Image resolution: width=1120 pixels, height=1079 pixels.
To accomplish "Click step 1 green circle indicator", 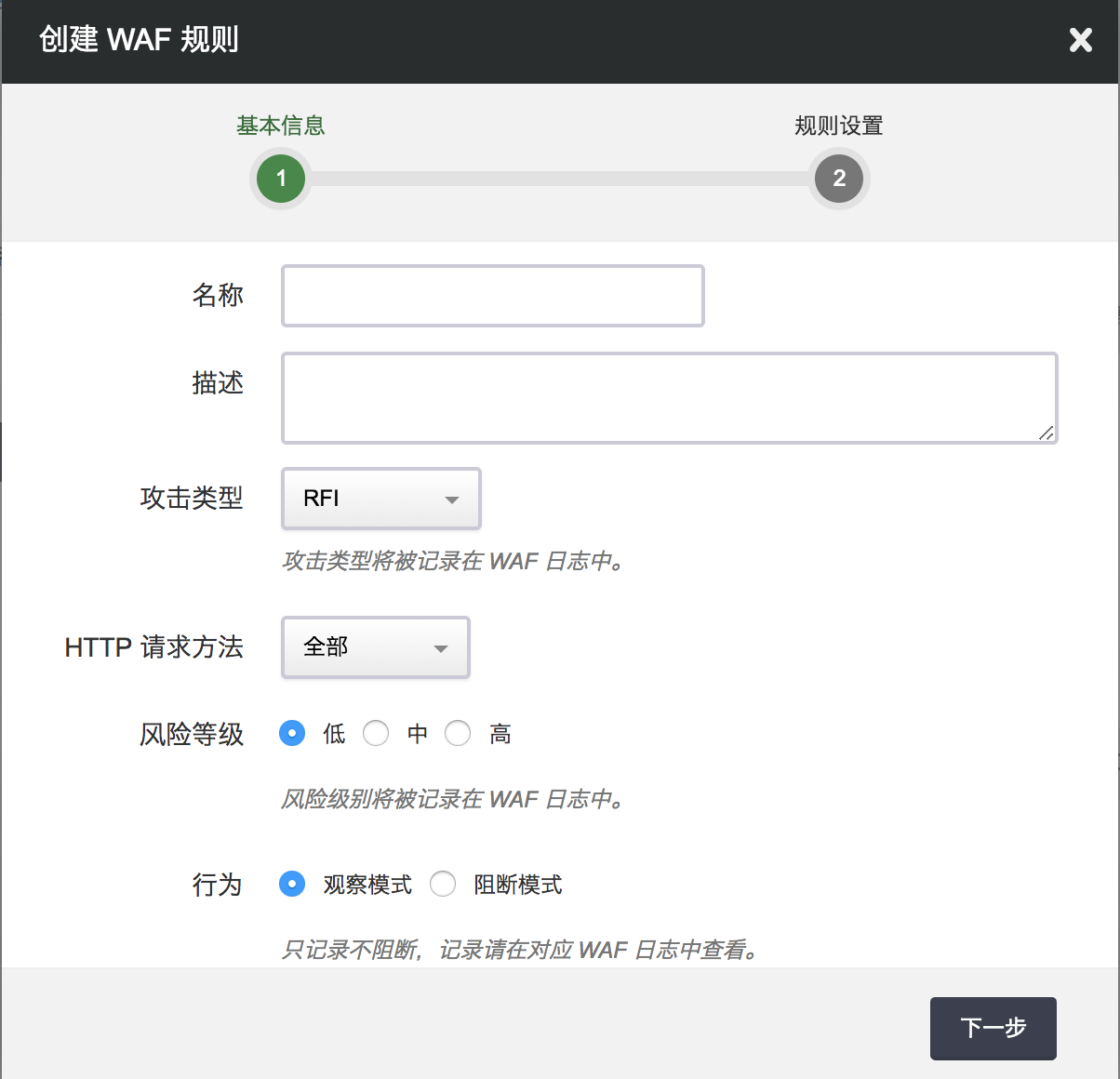I will pos(281,179).
